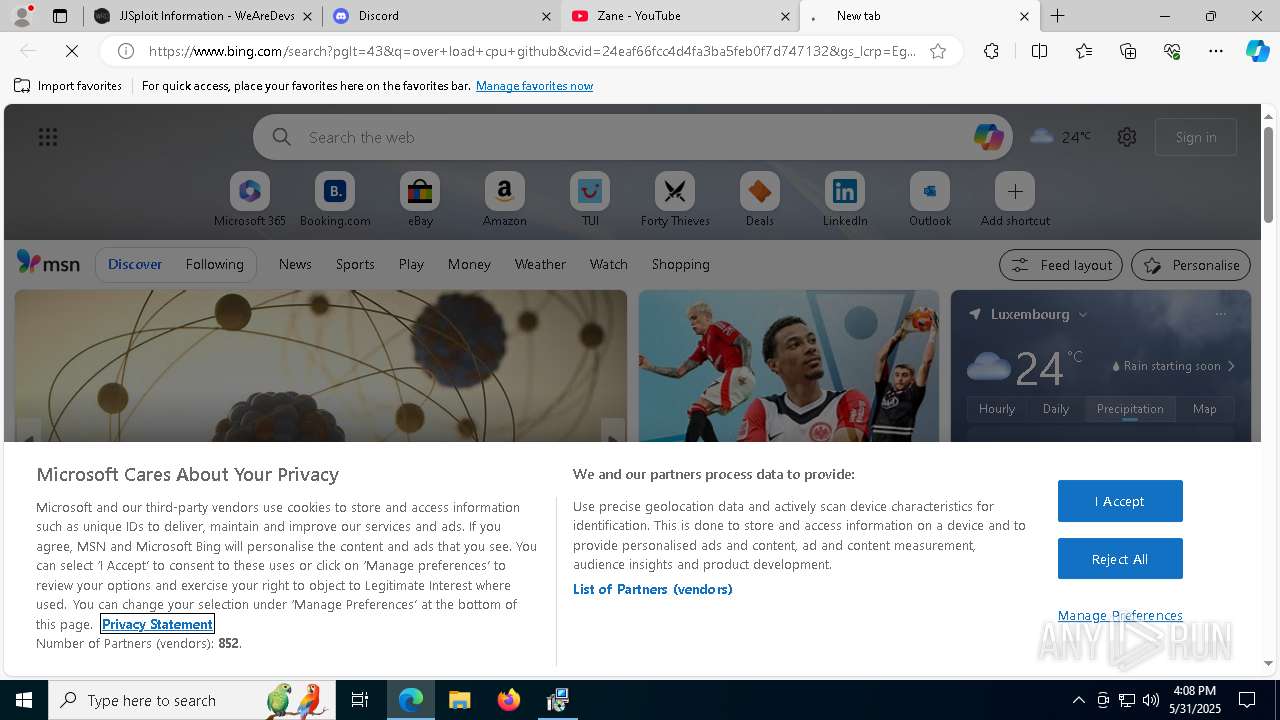This screenshot has width=1280, height=720.
Task: Open the eBay shortcut
Action: coord(420,198)
